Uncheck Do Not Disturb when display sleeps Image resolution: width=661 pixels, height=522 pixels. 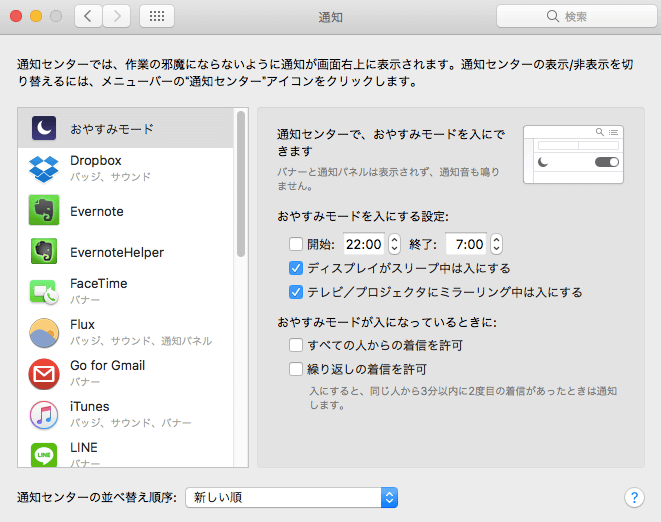pyautogui.click(x=296, y=268)
